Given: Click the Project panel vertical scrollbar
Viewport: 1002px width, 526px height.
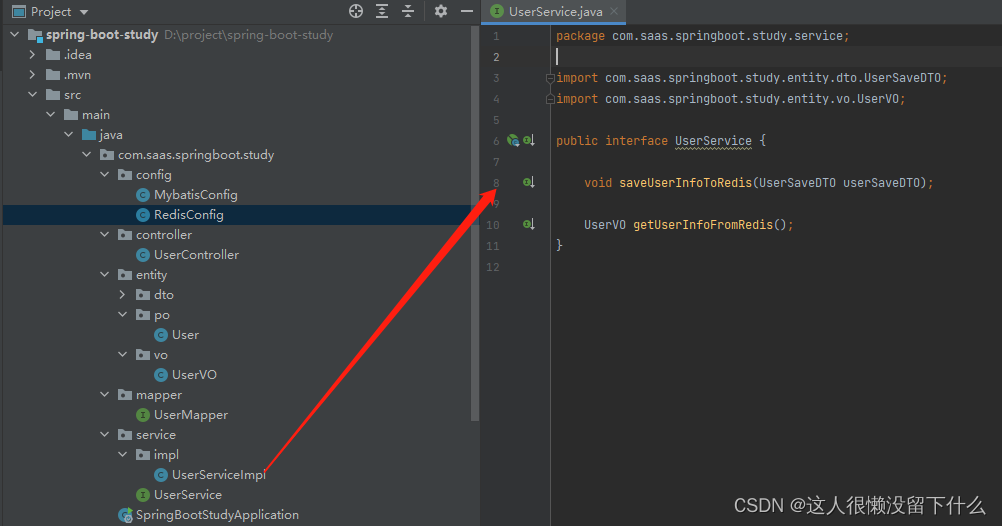Looking at the screenshot, I should [475, 224].
